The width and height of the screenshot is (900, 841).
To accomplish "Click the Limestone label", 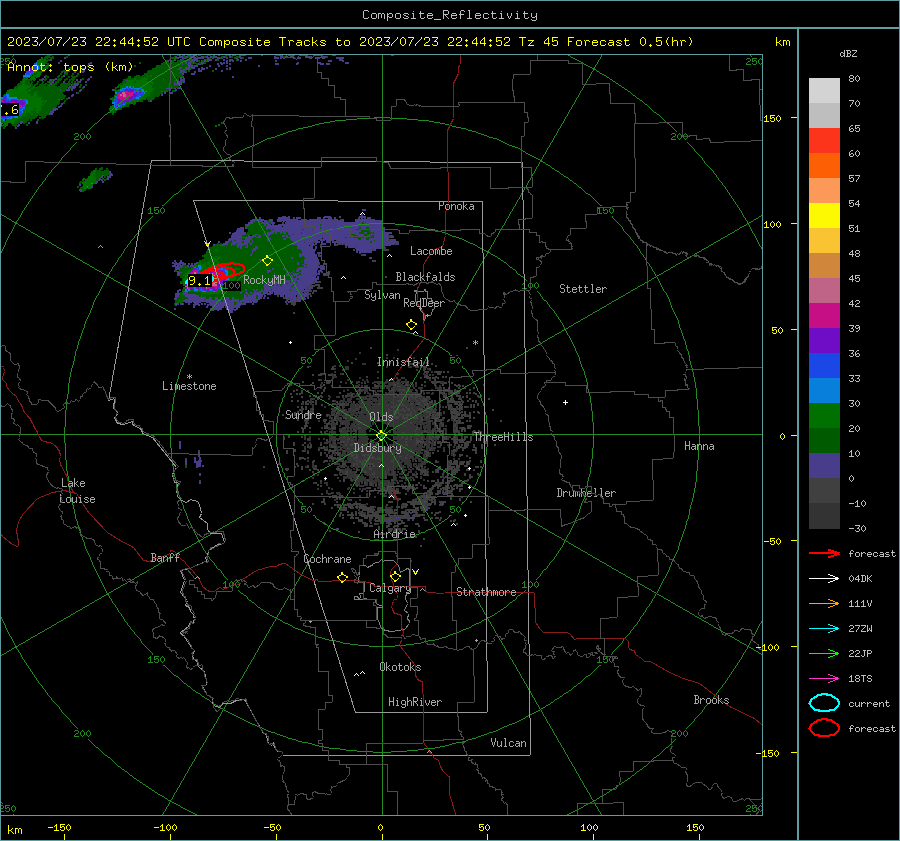I will pos(189,386).
